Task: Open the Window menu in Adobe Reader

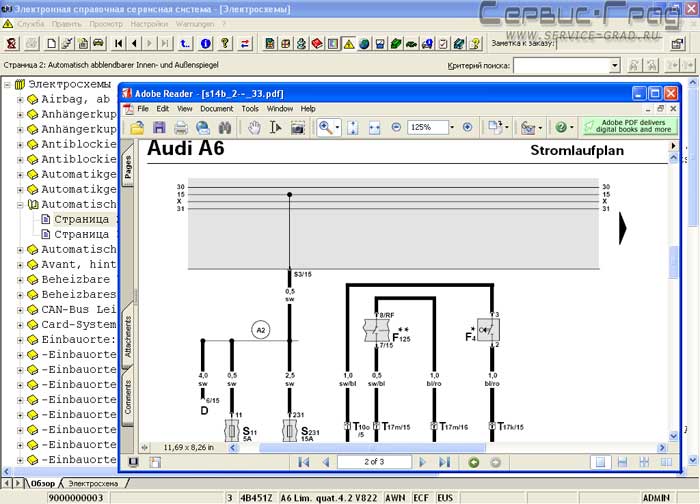Action: click(x=279, y=108)
